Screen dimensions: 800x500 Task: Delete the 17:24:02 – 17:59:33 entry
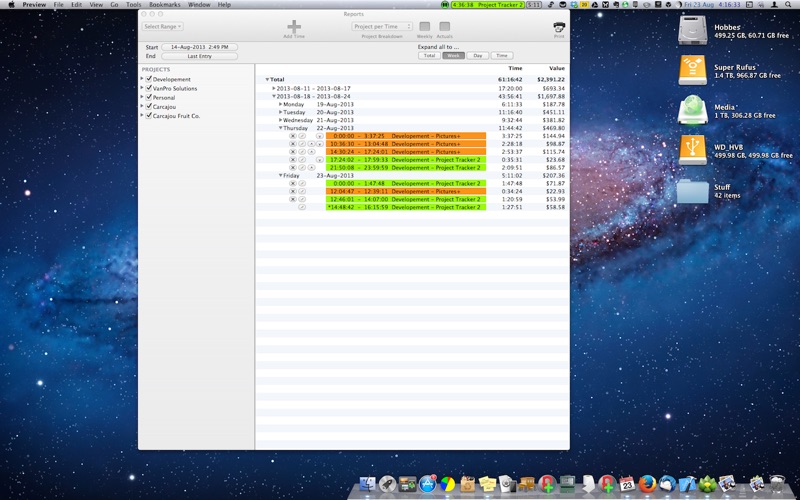coord(293,160)
